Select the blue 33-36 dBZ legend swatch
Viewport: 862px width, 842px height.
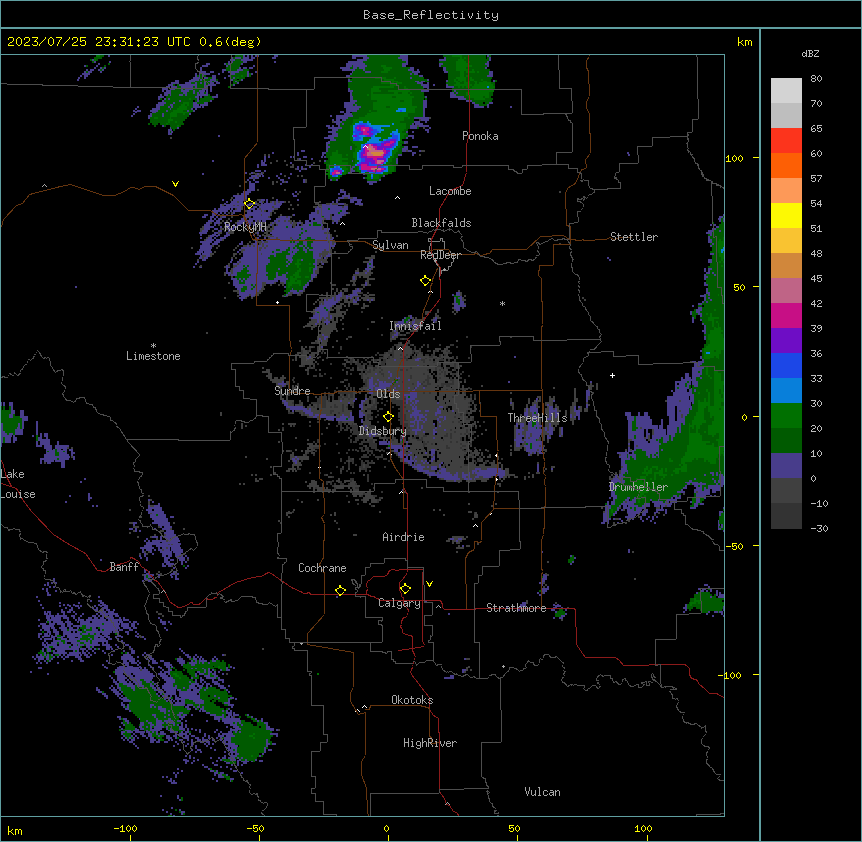(786, 365)
